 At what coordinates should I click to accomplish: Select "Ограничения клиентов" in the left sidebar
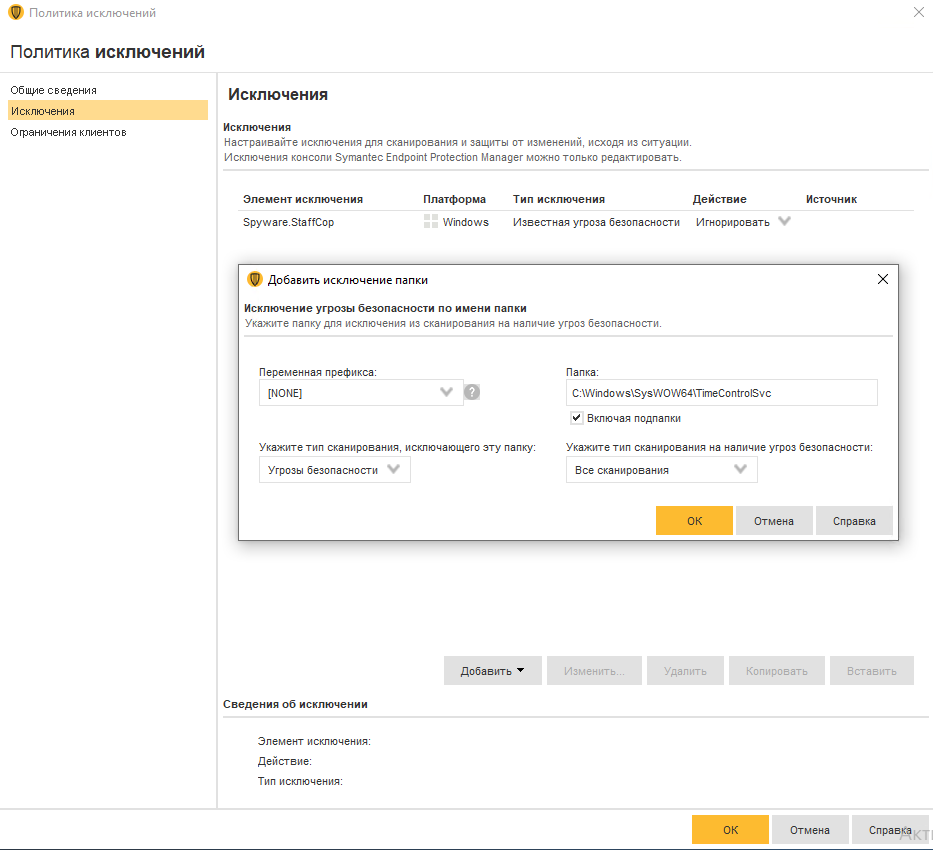click(x=70, y=131)
